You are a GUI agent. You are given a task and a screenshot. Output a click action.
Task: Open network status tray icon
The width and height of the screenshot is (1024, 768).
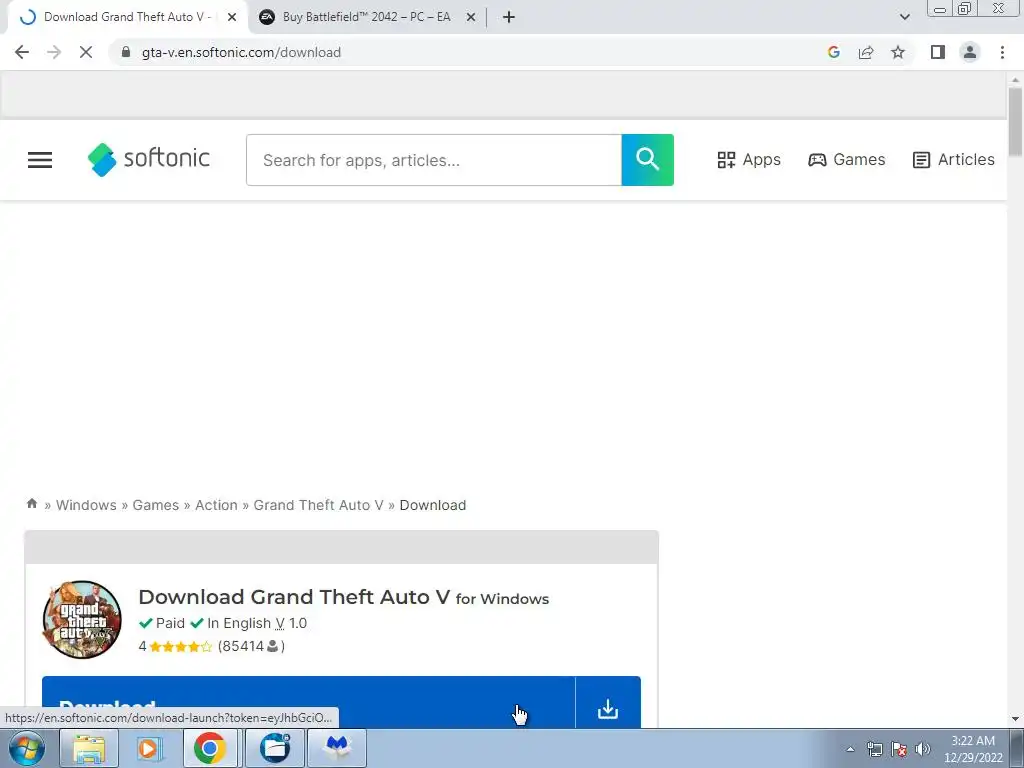[874, 749]
